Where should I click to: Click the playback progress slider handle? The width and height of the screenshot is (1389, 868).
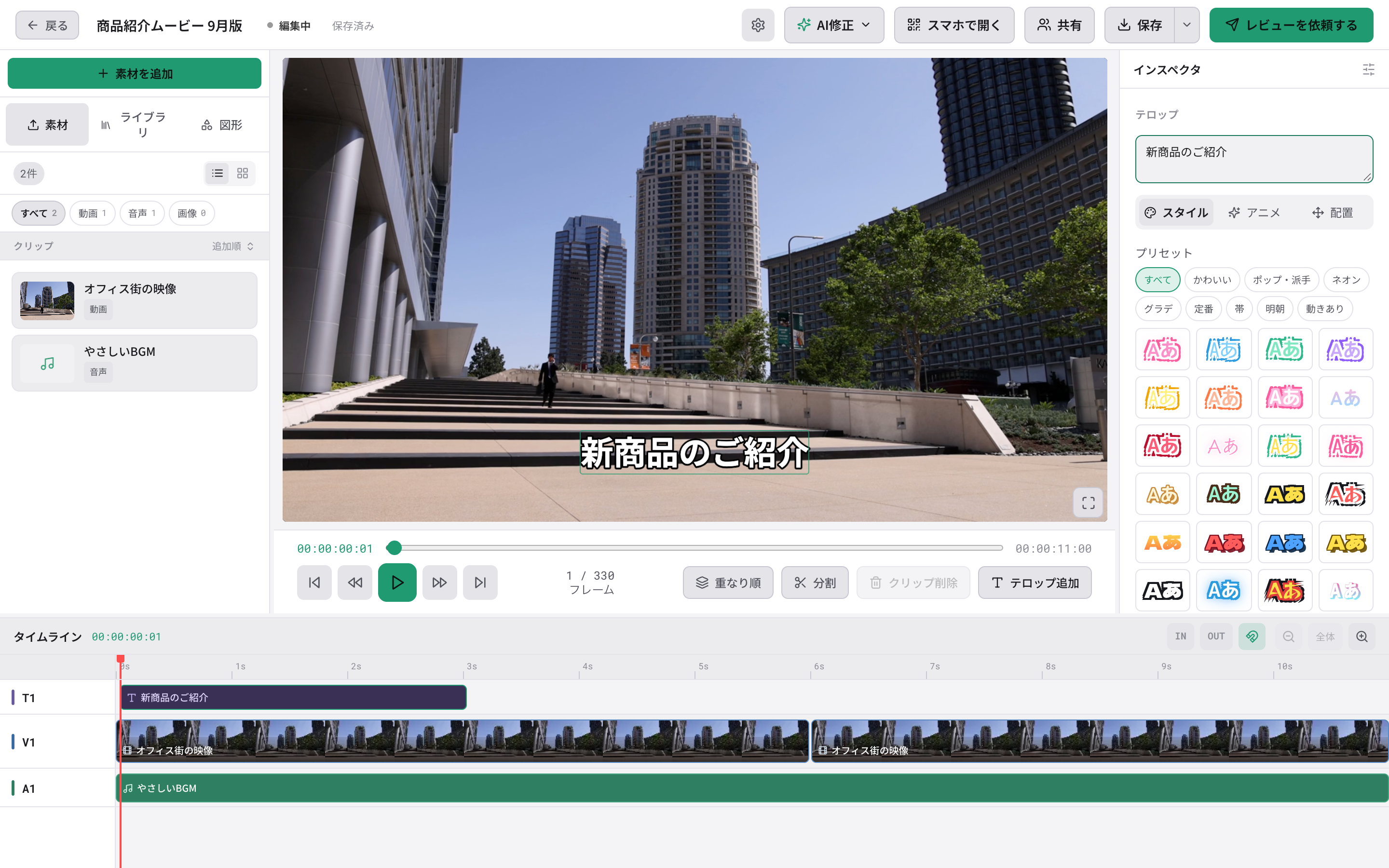394,548
